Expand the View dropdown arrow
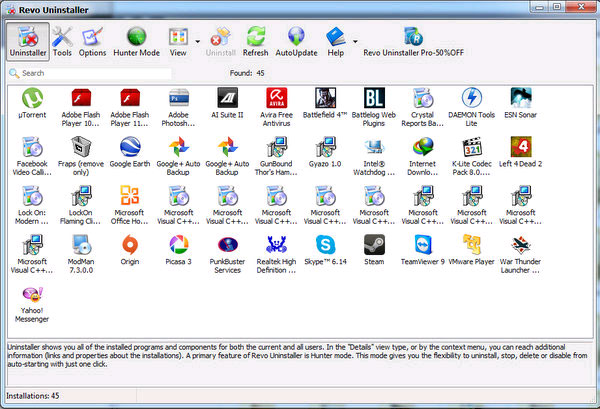Image resolution: width=600 pixels, height=409 pixels. tap(196, 42)
